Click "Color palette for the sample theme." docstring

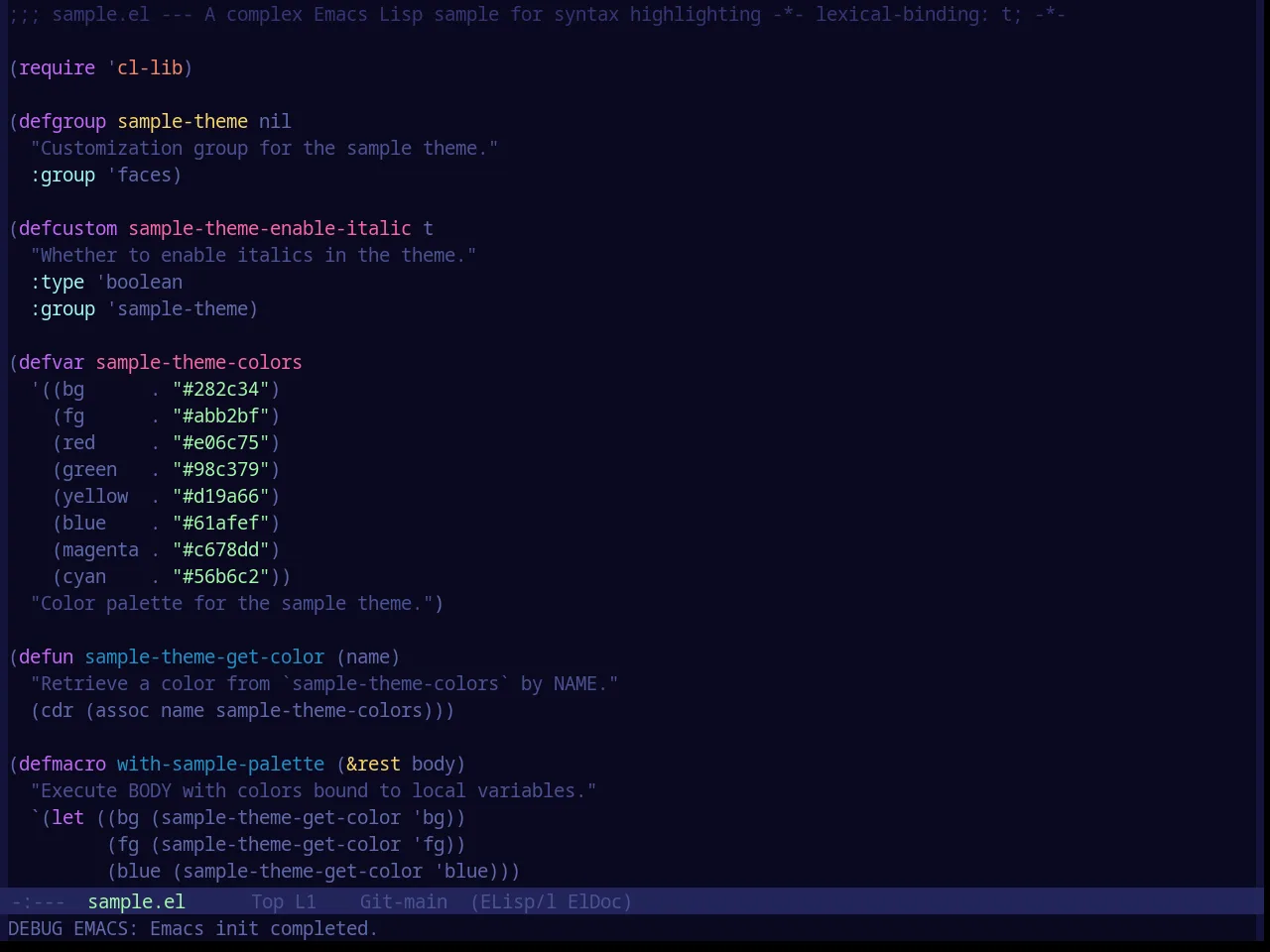coord(231,603)
